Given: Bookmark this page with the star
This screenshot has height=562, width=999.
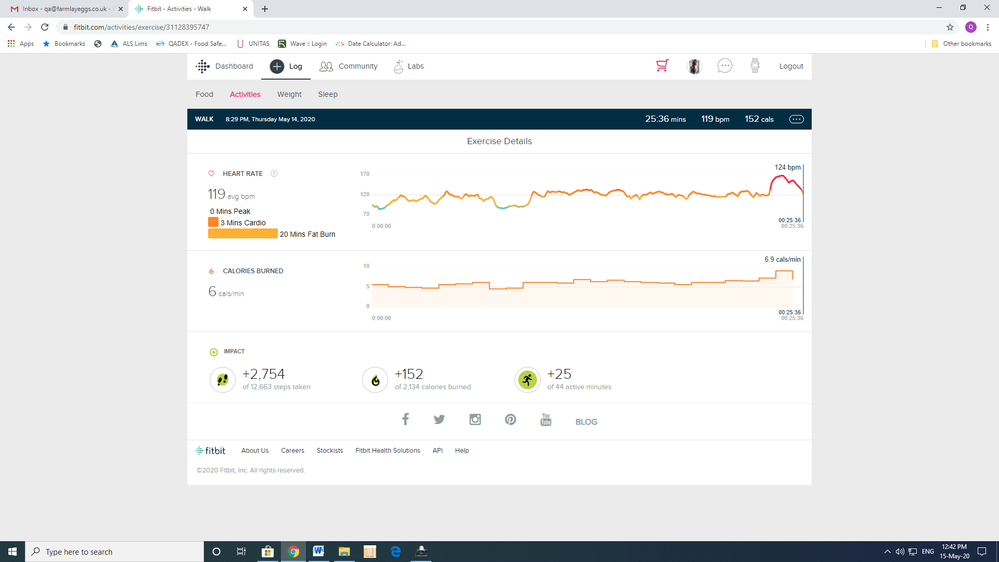Looking at the screenshot, I should [x=950, y=27].
